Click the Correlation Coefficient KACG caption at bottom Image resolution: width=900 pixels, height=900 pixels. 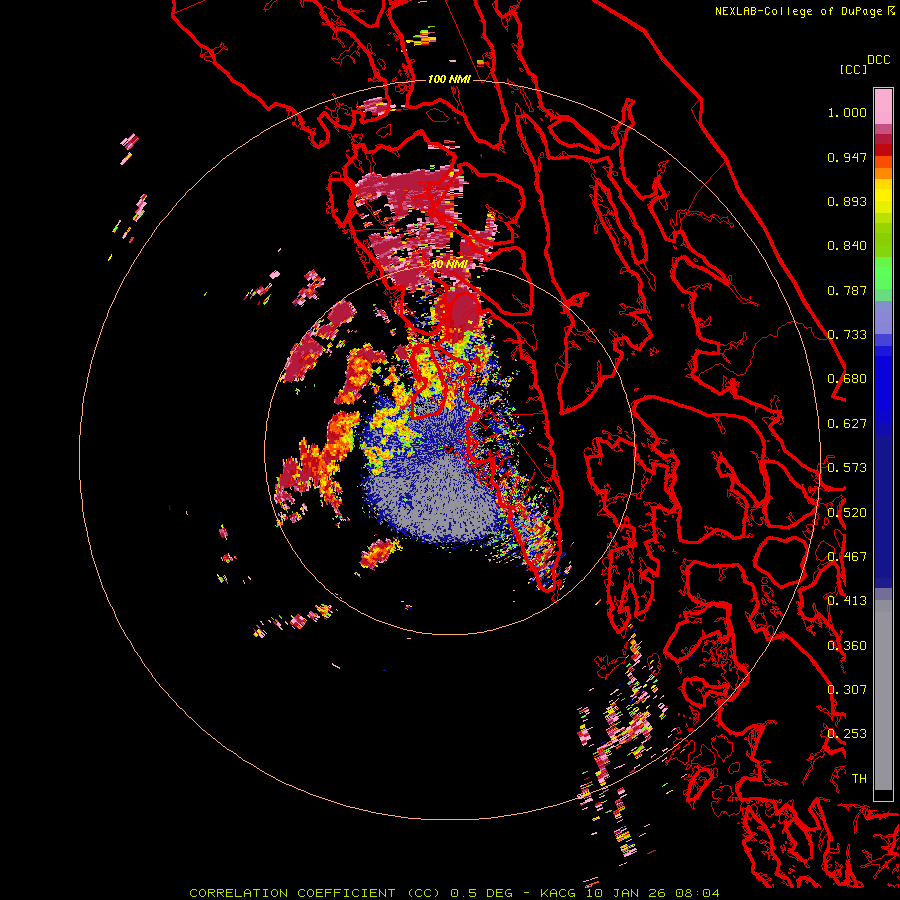tap(454, 893)
